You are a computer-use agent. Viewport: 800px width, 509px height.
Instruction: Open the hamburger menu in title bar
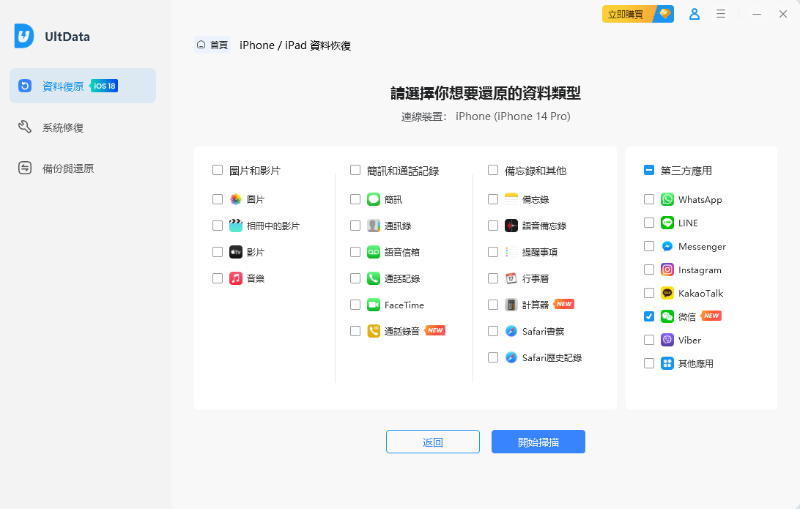[x=721, y=14]
